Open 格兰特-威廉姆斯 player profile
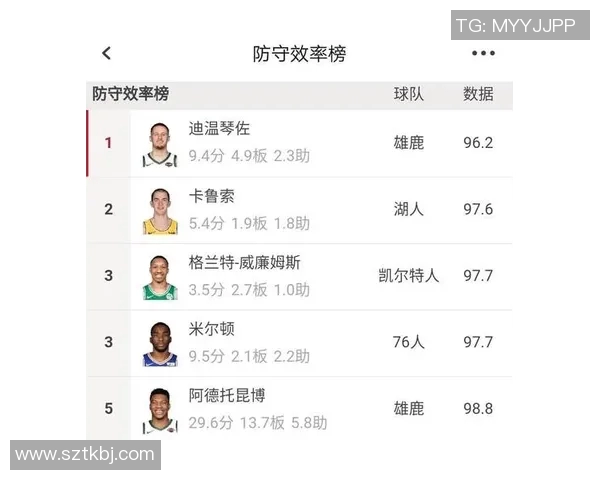 click(x=244, y=262)
